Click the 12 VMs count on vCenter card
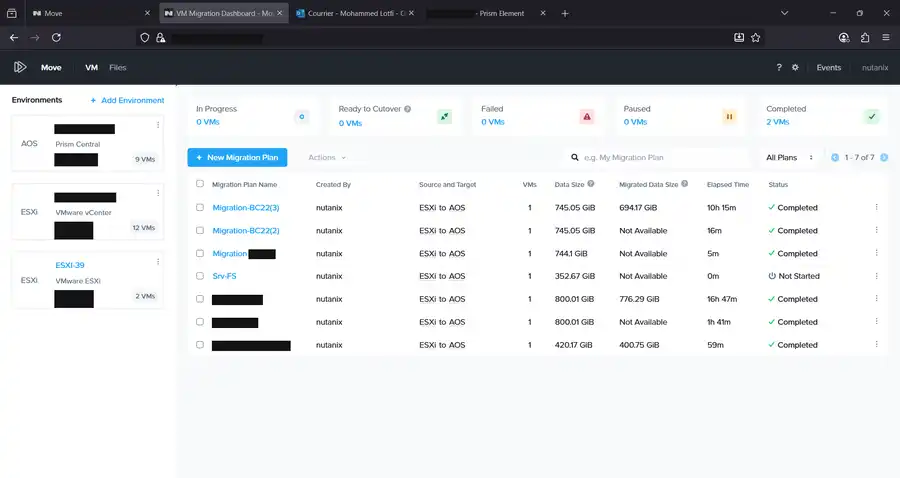The image size is (900, 478). pos(143,227)
